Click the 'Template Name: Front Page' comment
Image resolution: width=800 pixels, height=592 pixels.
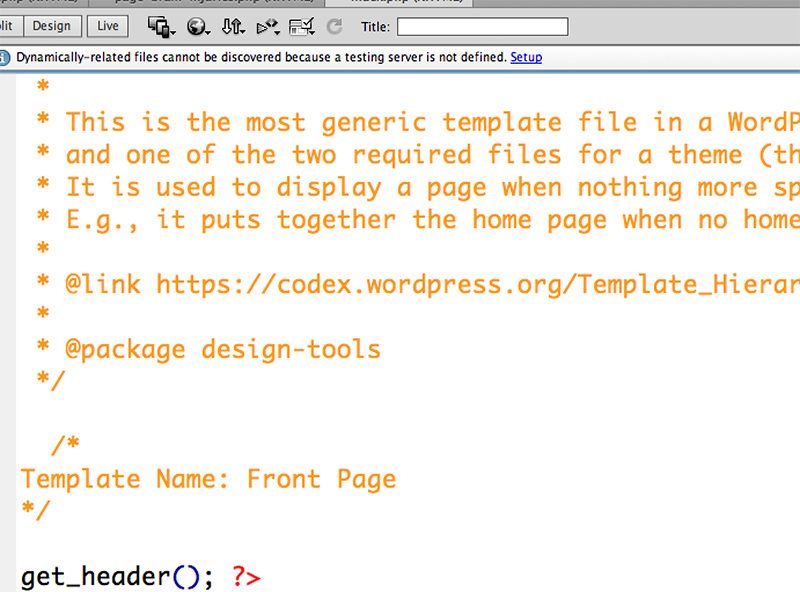pyautogui.click(x=208, y=479)
